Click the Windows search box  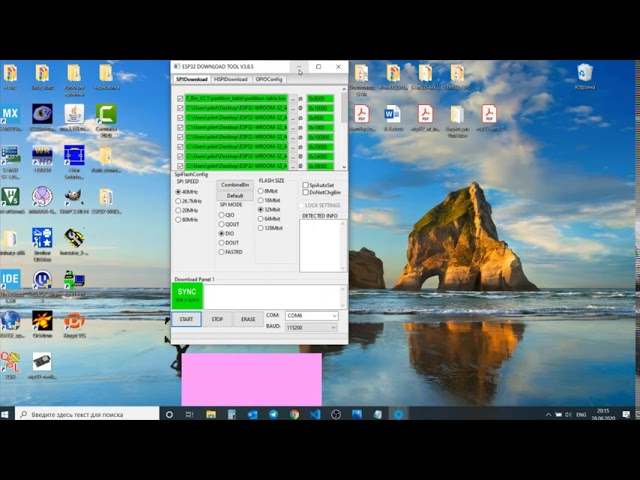(87, 415)
